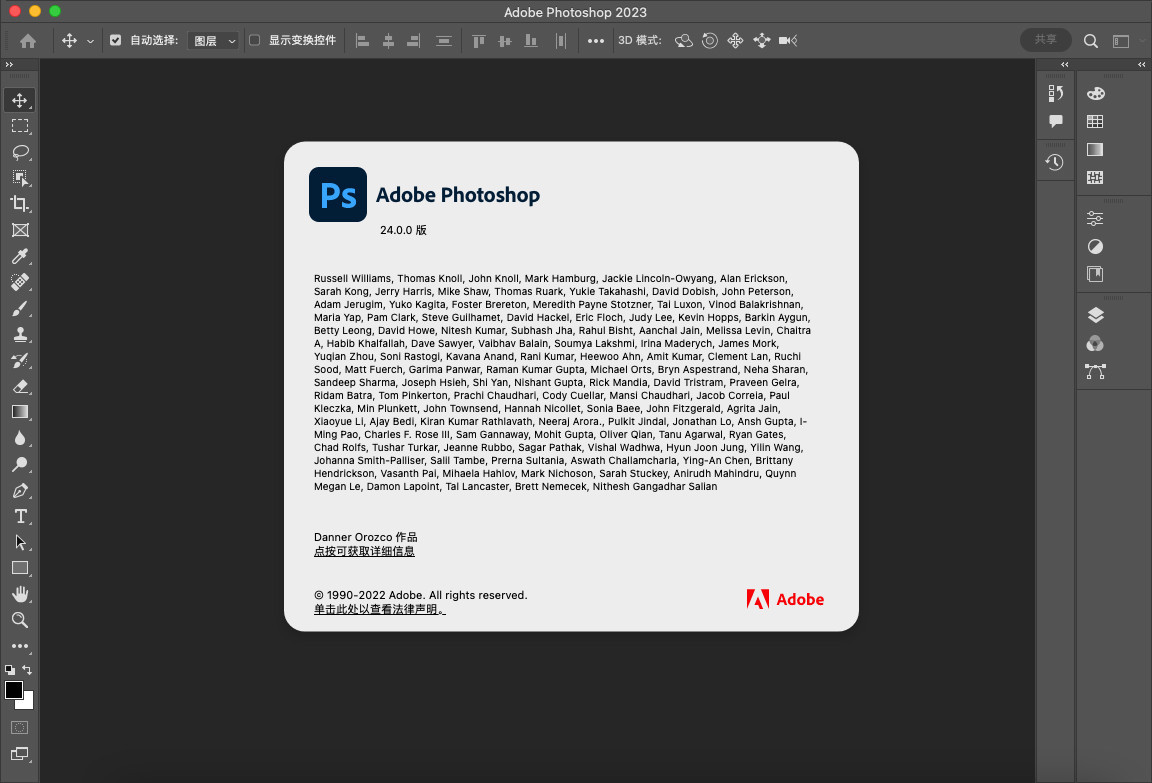Open the Edit Toolbar three-dots button
This screenshot has width=1152, height=783.
[x=20, y=646]
